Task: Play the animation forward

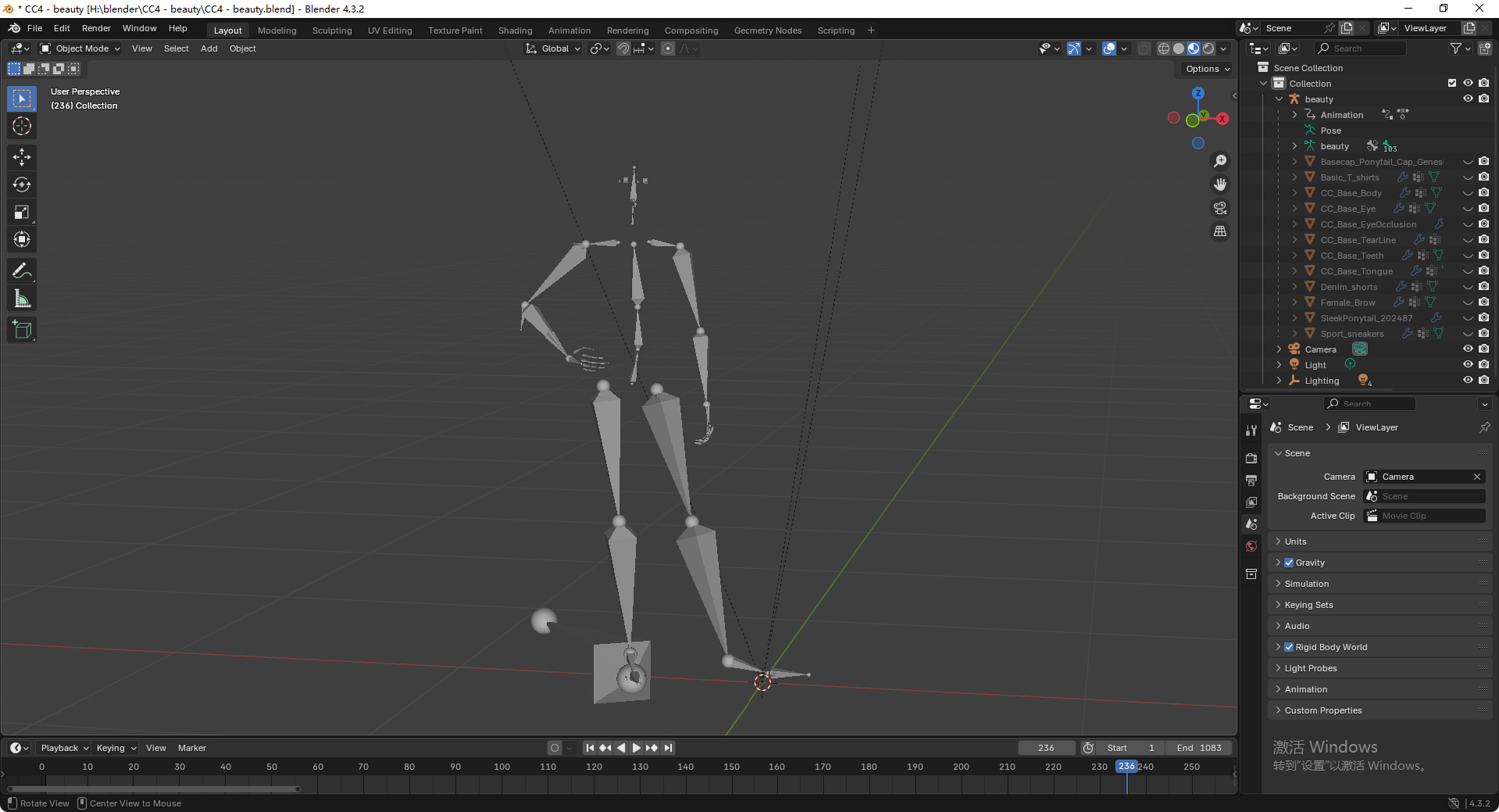Action: pyautogui.click(x=636, y=748)
